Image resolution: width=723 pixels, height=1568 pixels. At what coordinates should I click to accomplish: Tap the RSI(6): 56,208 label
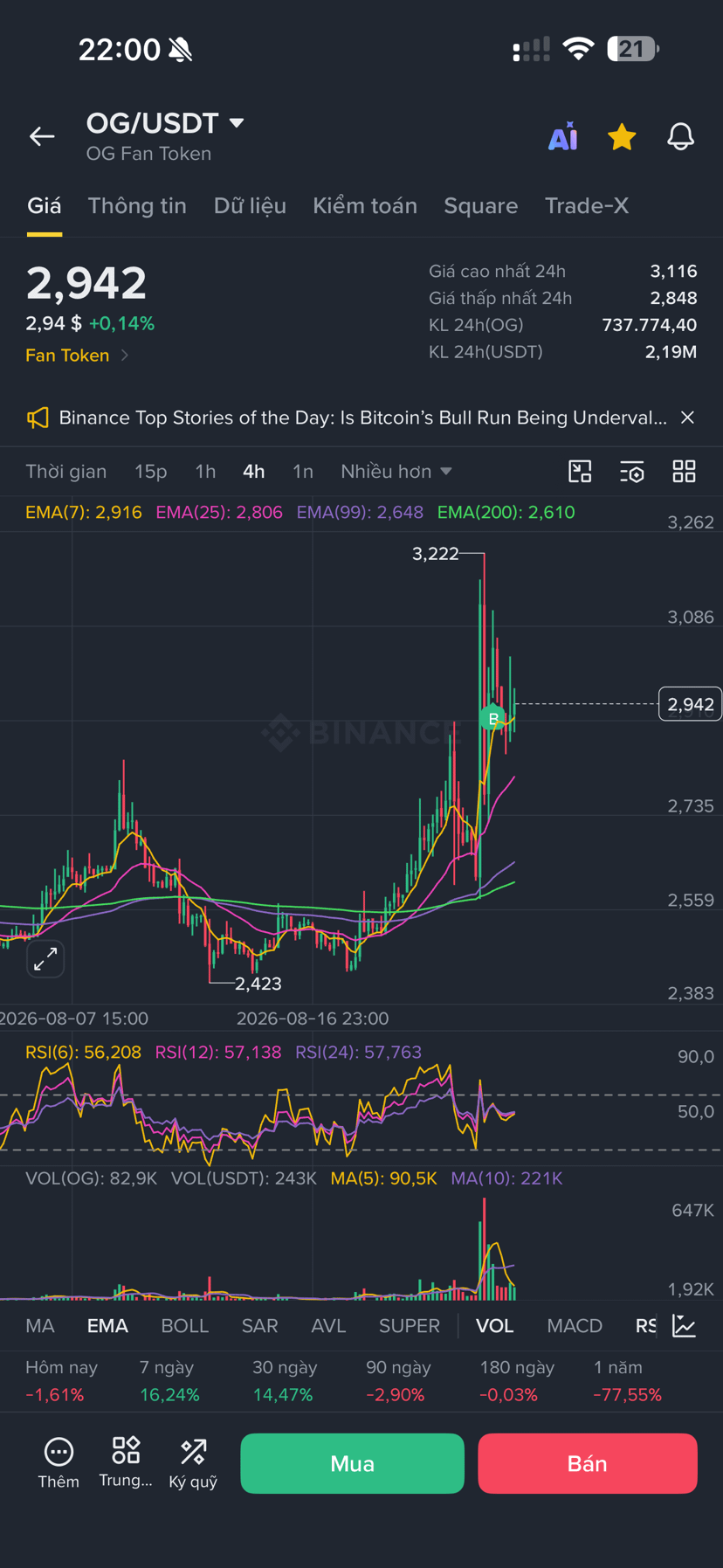coord(83,1053)
